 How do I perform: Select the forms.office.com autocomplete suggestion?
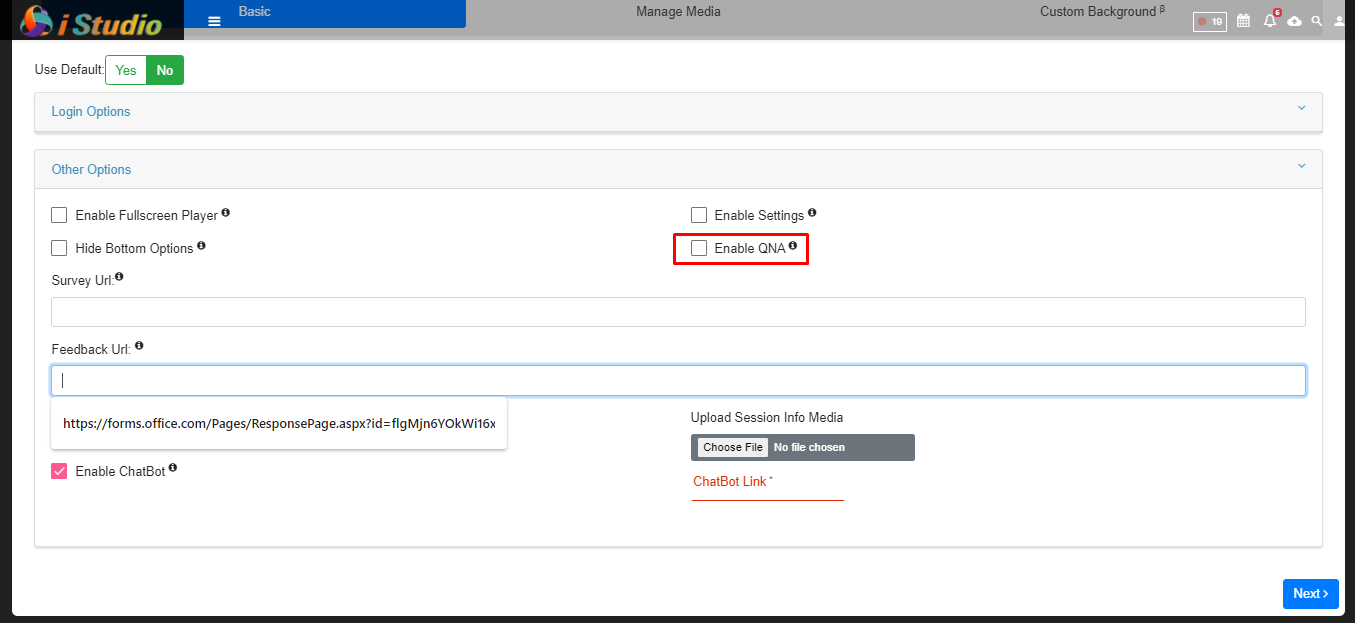point(279,423)
